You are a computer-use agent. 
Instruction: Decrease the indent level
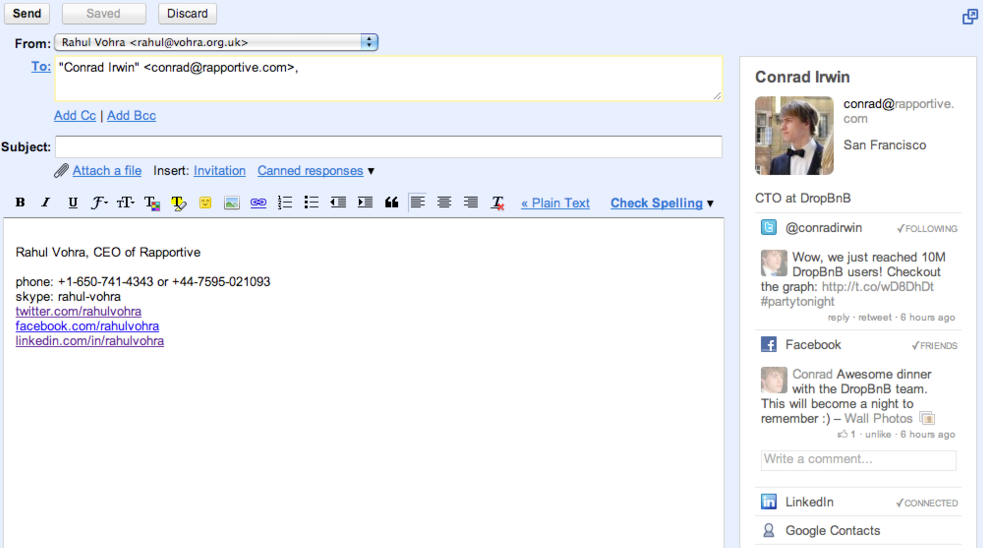(x=338, y=203)
